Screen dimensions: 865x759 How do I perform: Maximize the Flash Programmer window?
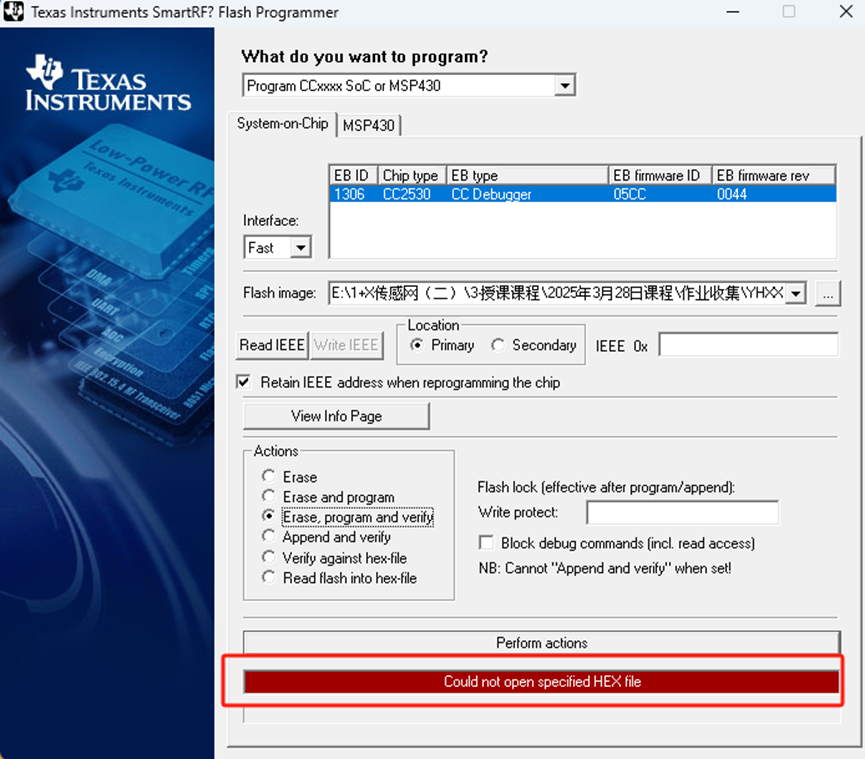(789, 13)
